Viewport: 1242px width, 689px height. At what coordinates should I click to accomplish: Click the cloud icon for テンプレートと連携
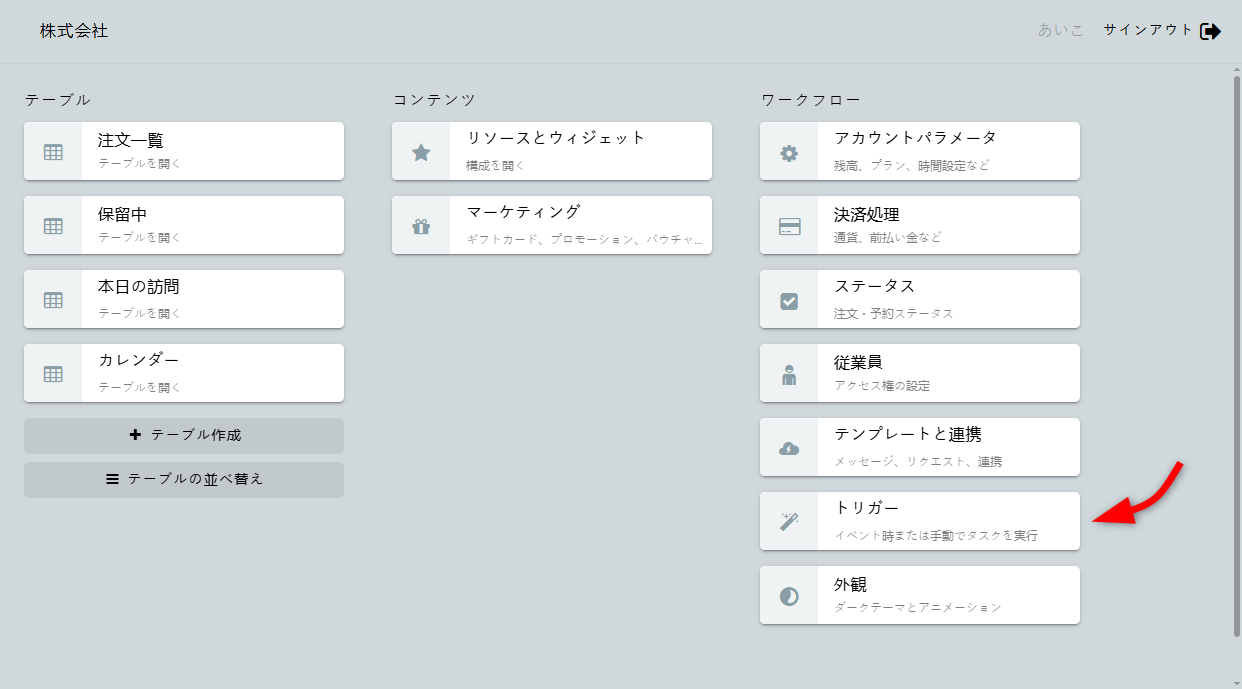pyautogui.click(x=789, y=448)
